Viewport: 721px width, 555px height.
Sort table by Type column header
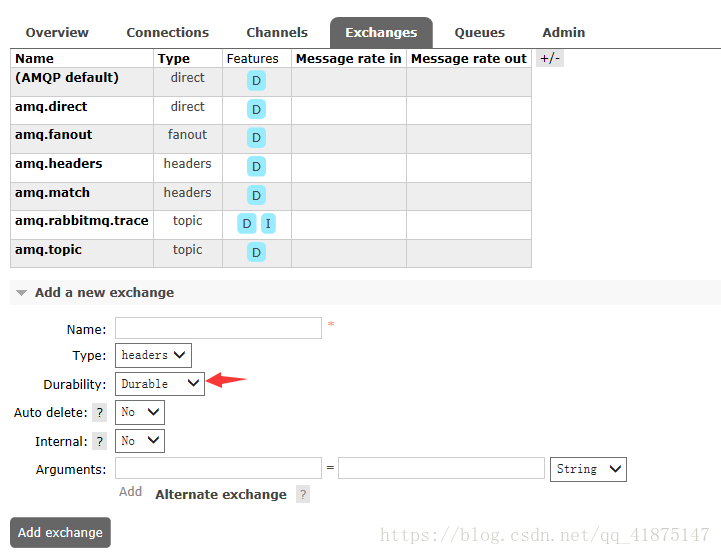click(173, 59)
